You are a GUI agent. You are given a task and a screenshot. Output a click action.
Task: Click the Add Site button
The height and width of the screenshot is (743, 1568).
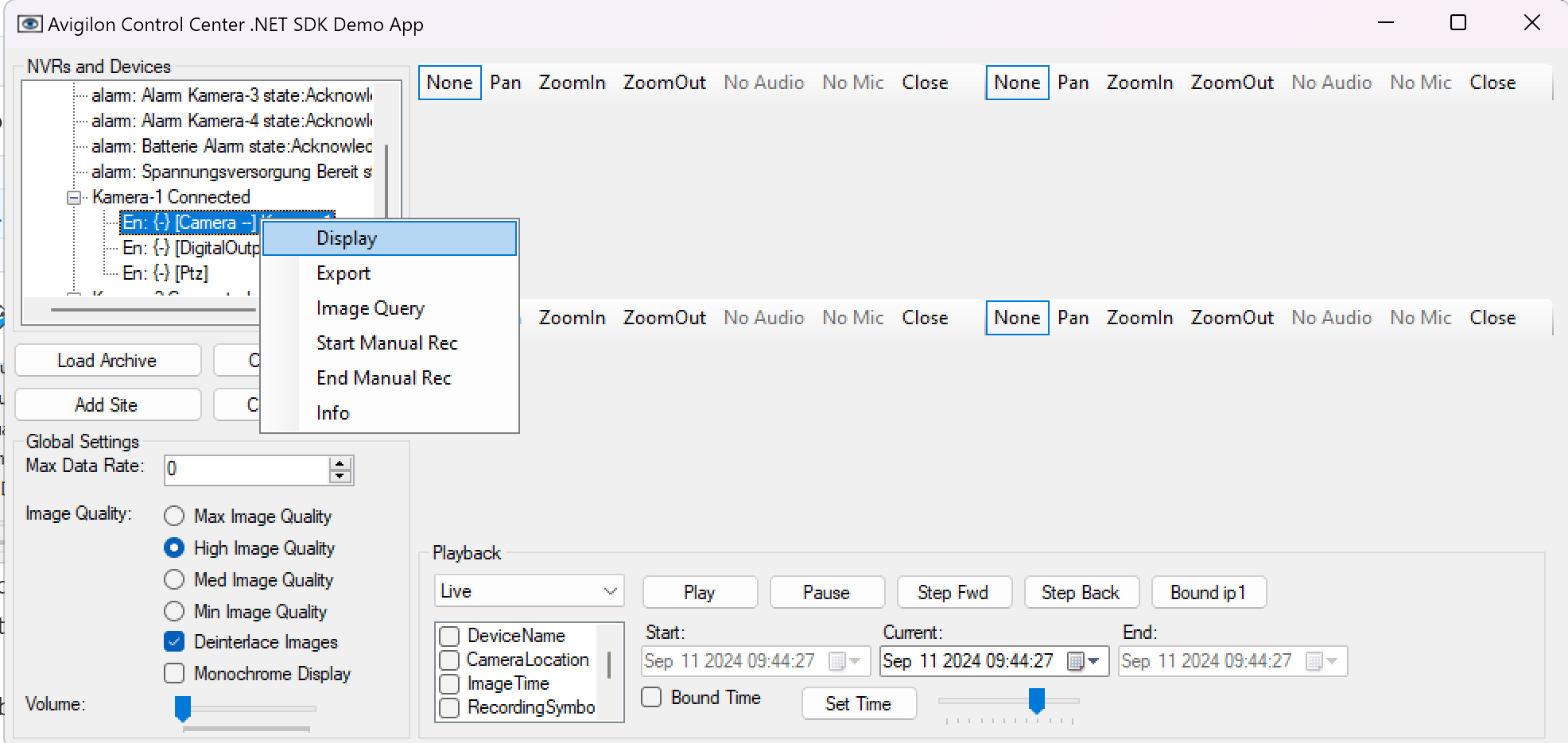[107, 404]
